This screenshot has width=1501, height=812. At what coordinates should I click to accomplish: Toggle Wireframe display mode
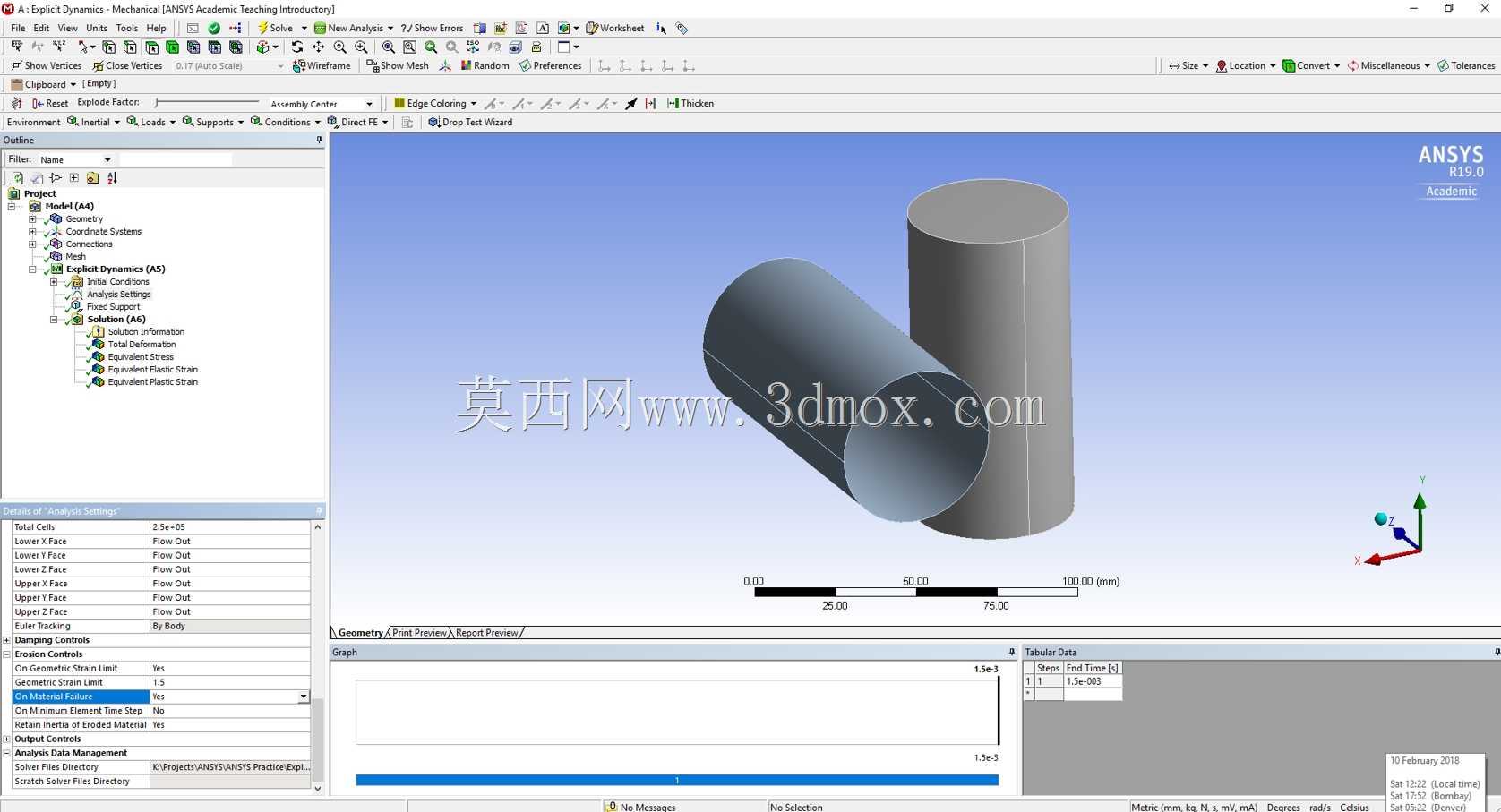(322, 65)
